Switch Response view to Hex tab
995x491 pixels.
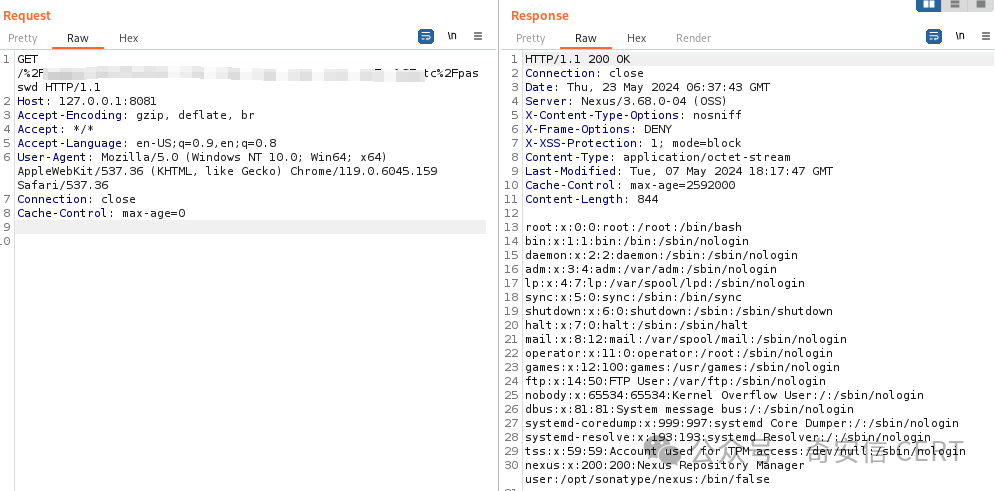click(636, 38)
